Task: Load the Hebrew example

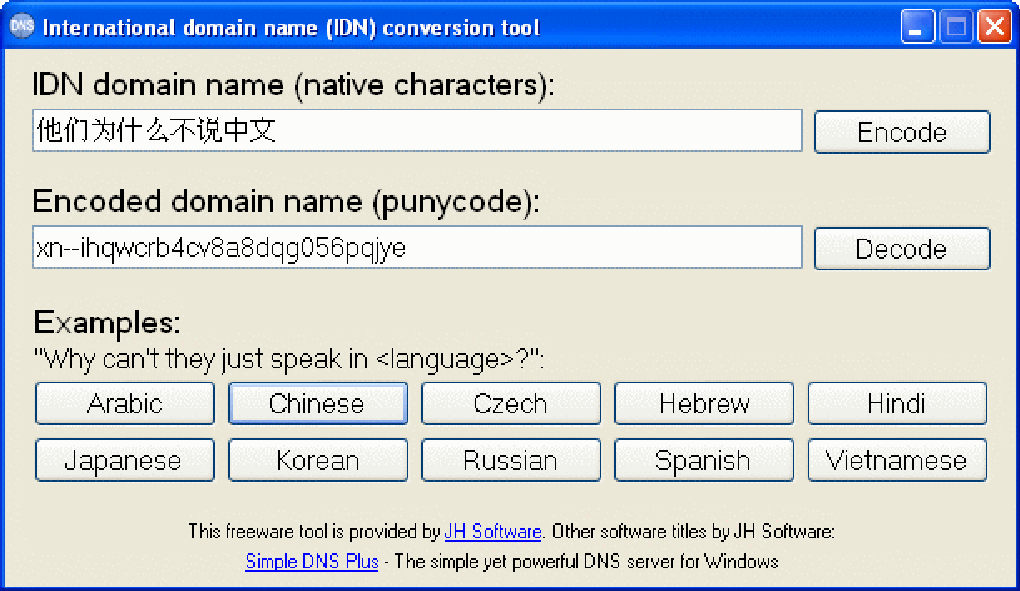Action: (704, 403)
